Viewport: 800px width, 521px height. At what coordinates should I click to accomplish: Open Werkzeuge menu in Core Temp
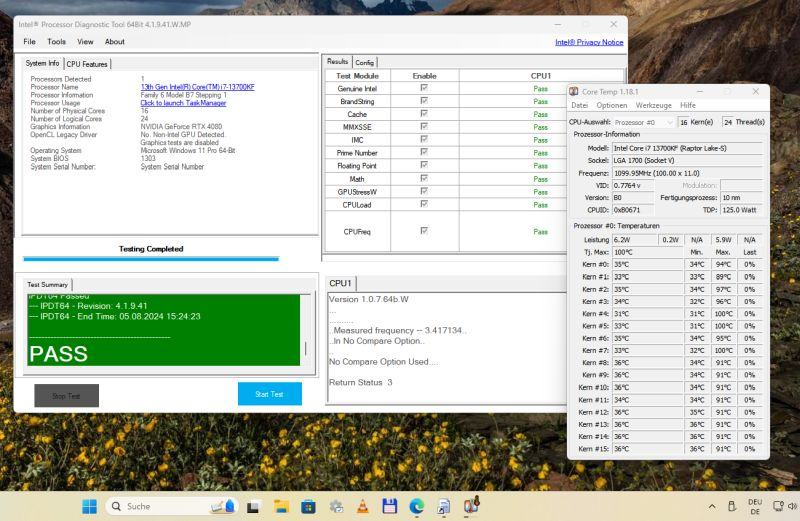pos(654,105)
